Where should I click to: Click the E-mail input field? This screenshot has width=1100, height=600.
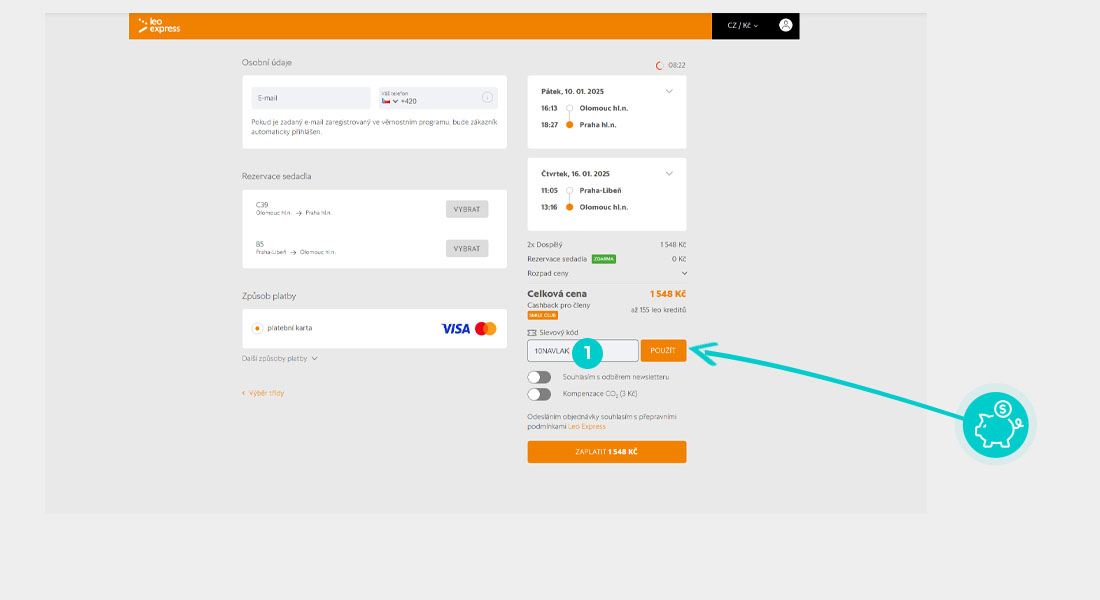311,98
